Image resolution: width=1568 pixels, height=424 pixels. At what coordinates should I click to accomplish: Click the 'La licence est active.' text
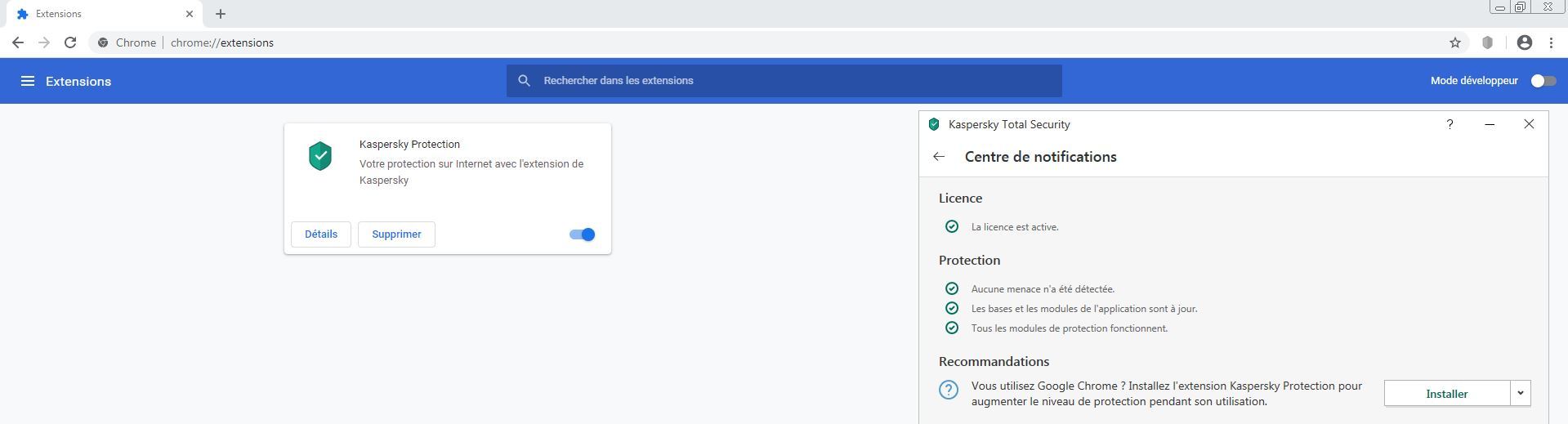[1015, 227]
